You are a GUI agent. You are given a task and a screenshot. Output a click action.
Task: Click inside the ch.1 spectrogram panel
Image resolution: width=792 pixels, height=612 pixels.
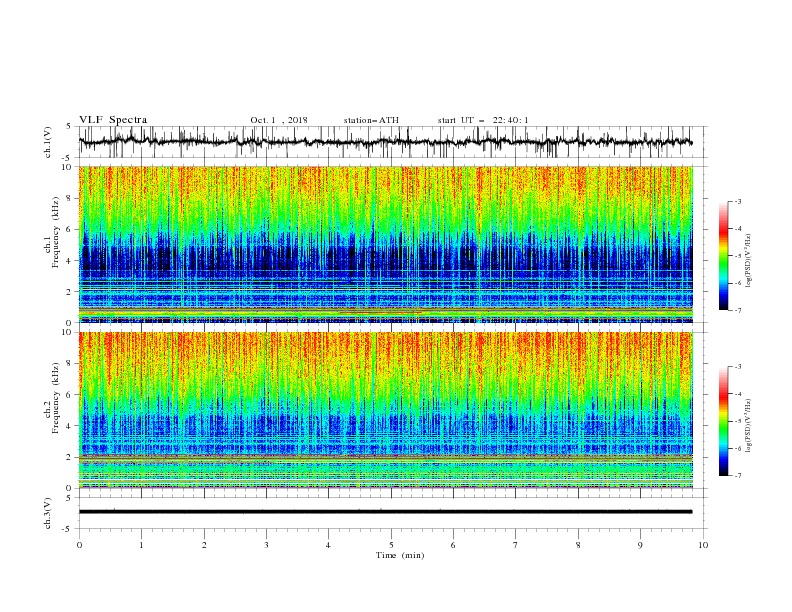tap(385, 244)
